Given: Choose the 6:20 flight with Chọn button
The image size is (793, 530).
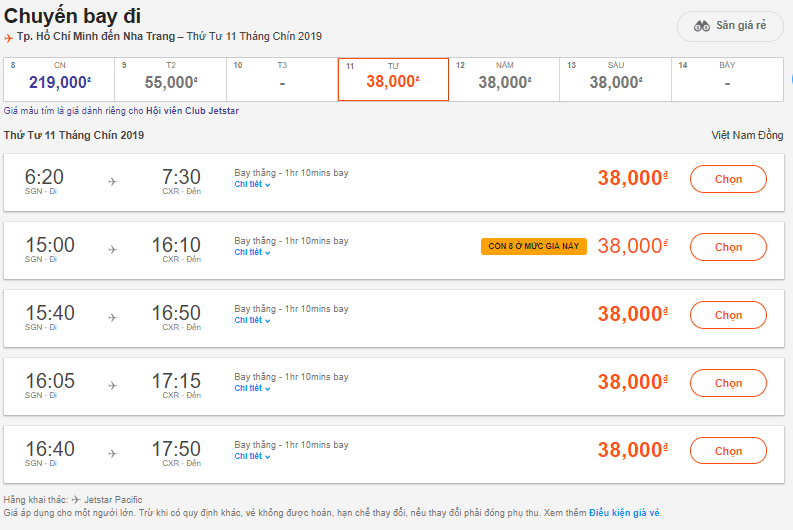Looking at the screenshot, I should click(x=728, y=179).
